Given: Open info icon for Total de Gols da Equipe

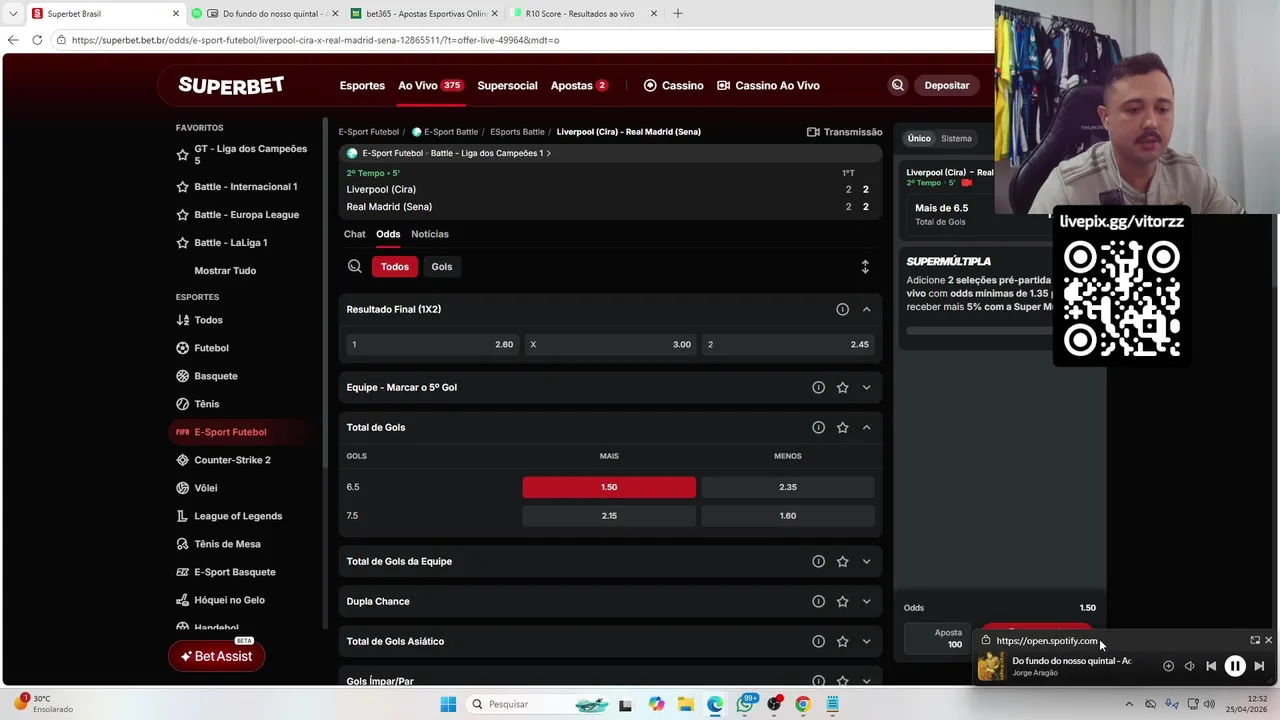Looking at the screenshot, I should point(818,561).
